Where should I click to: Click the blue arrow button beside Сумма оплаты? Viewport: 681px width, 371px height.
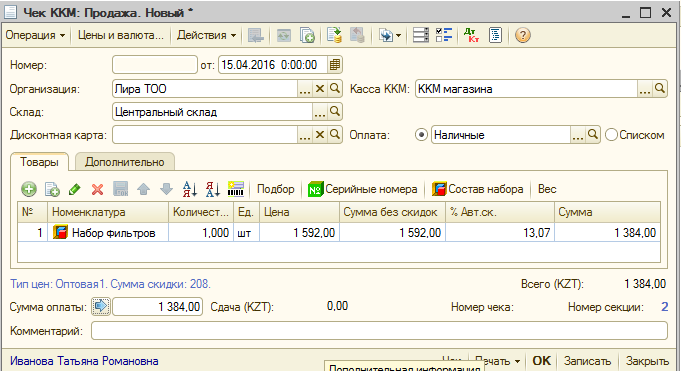pos(101,307)
